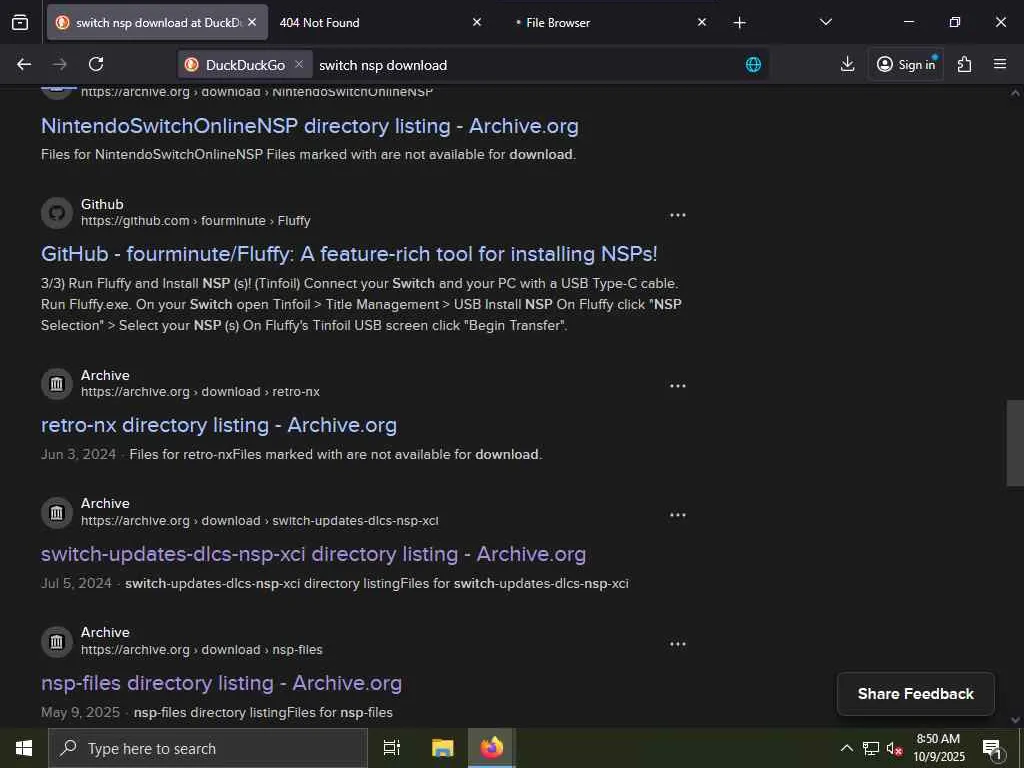Viewport: 1024px width, 768px height.
Task: Remove the DuckDuckGo search chip
Action: [x=298, y=64]
